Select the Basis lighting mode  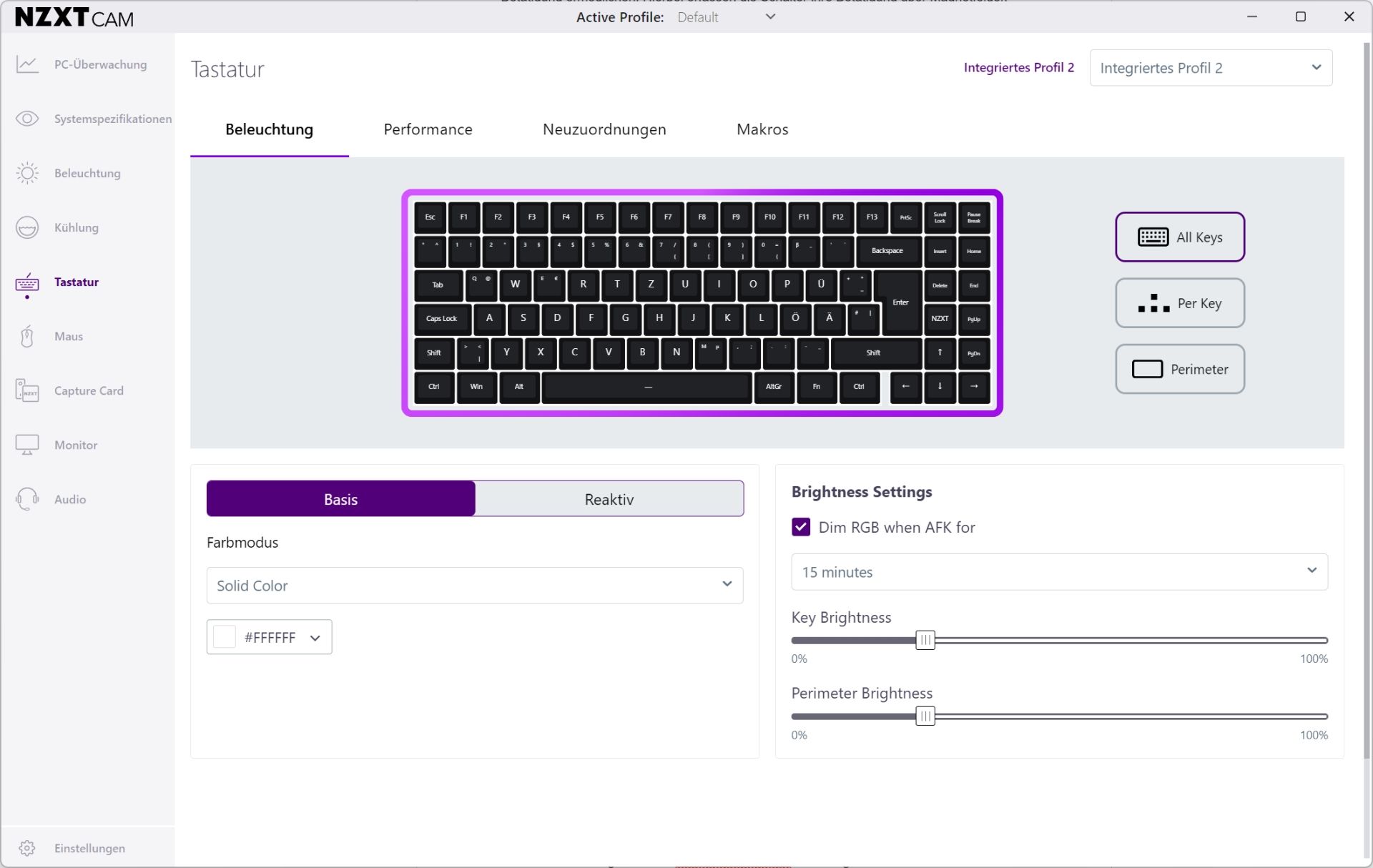[340, 499]
